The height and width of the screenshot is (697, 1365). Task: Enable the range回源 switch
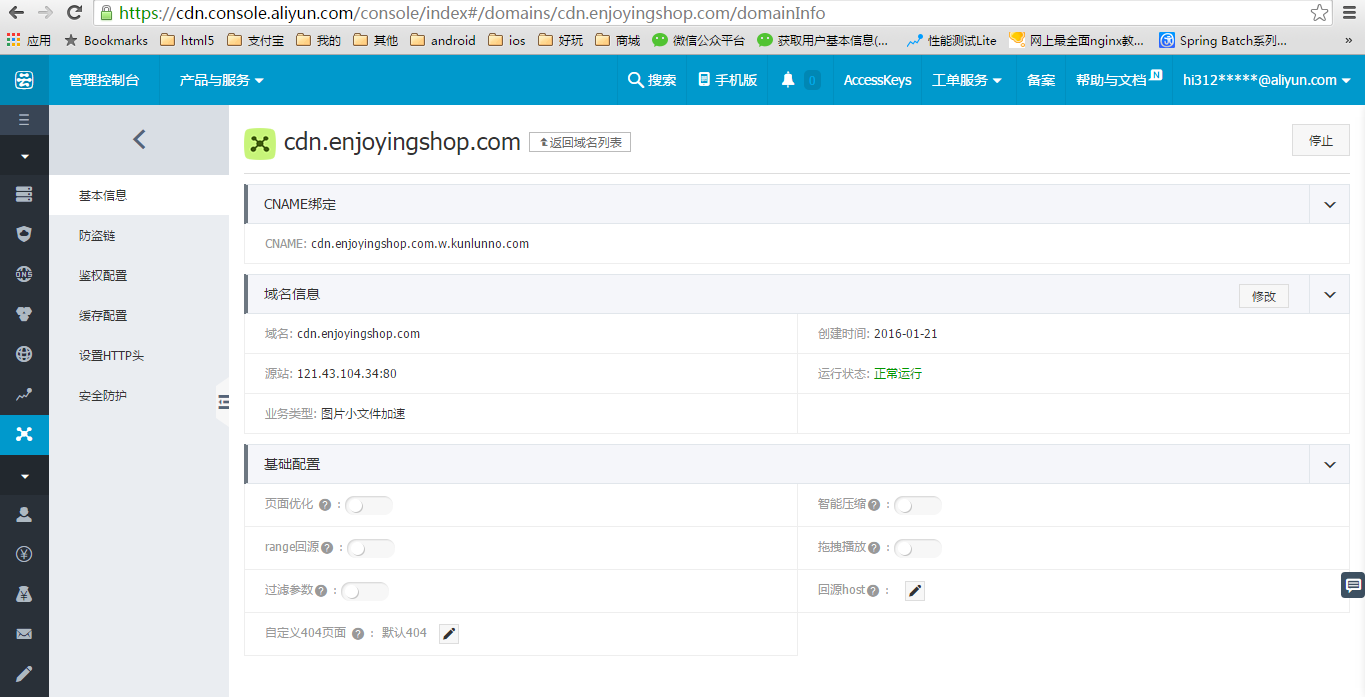click(371, 548)
